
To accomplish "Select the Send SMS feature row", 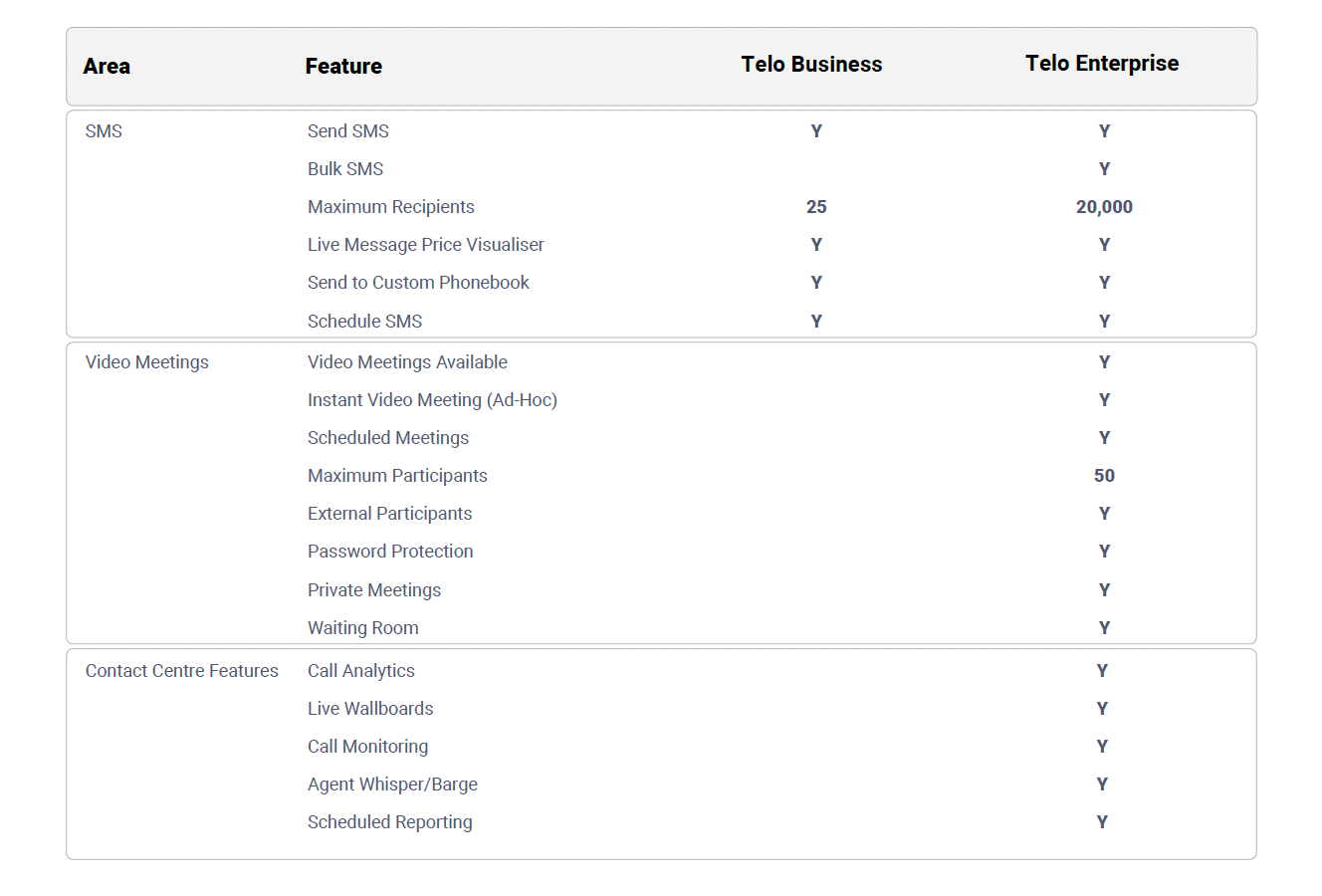I will [x=661, y=131].
